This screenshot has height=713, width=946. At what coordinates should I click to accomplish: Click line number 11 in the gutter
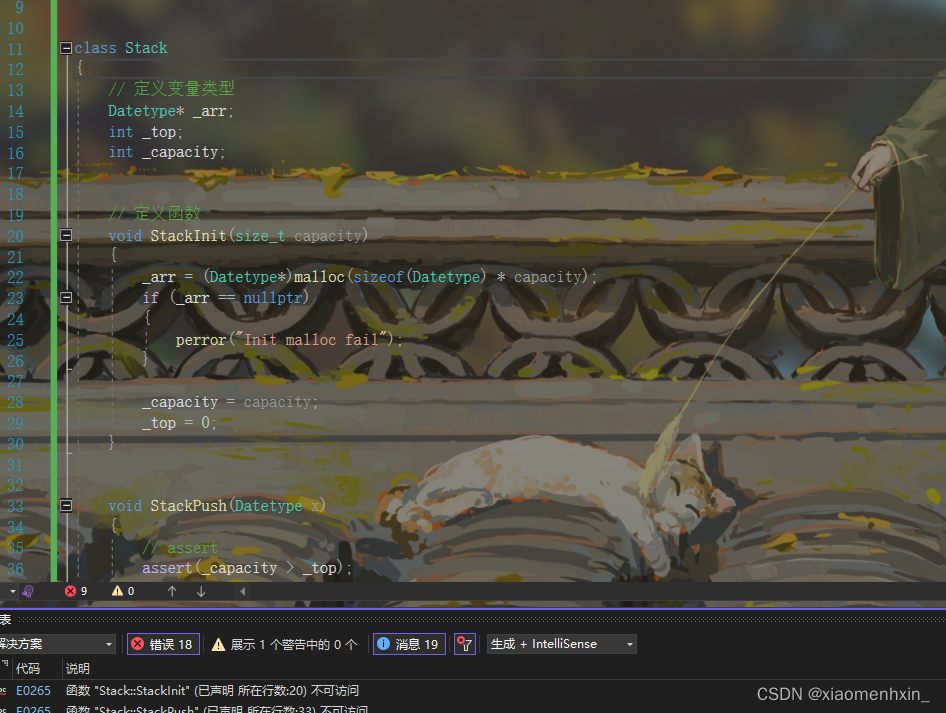[15, 49]
